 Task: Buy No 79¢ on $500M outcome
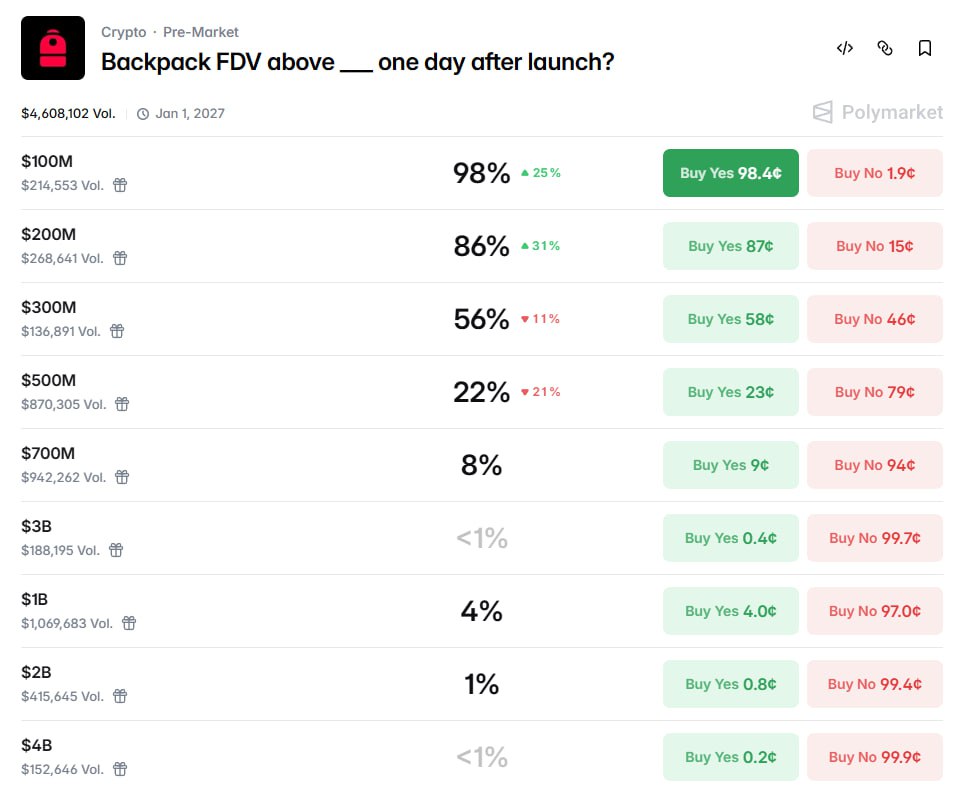(x=874, y=392)
